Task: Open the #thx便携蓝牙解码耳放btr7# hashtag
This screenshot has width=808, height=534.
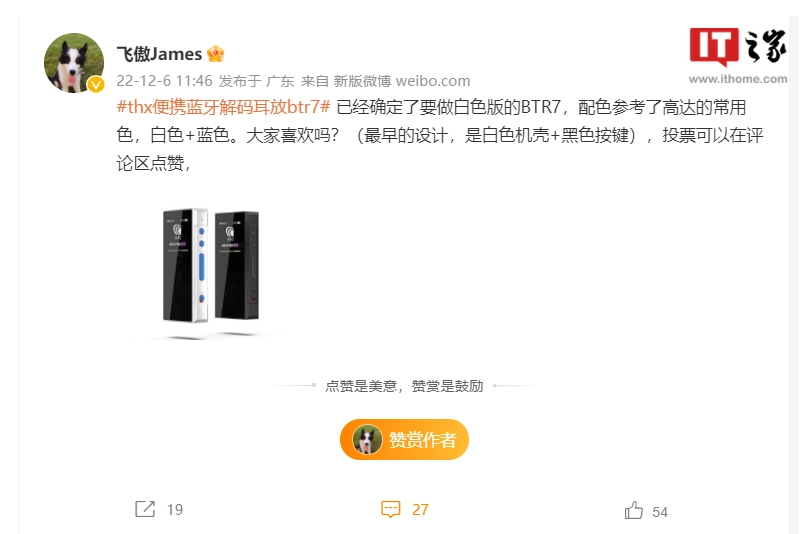Action: (223, 107)
